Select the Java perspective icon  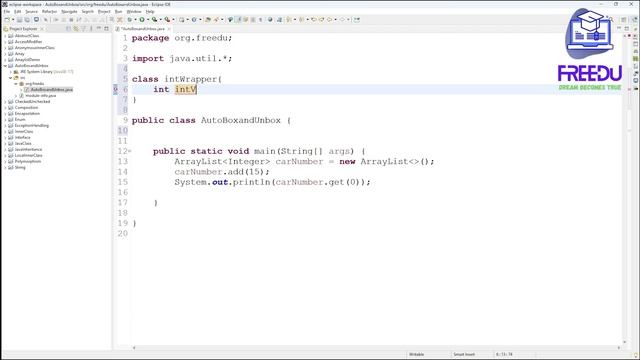(x=635, y=20)
